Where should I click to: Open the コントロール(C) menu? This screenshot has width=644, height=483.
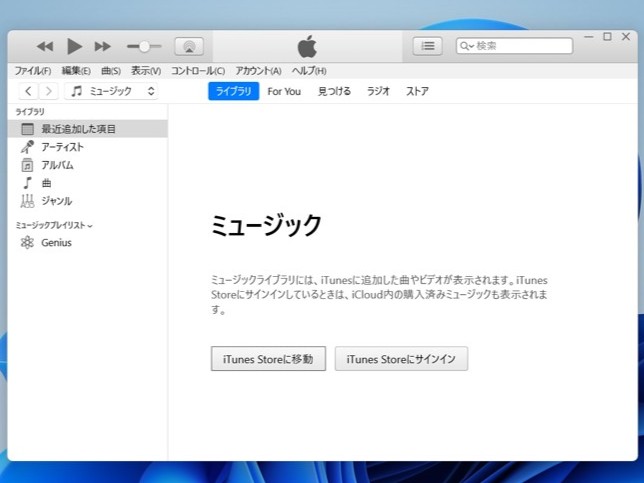(198, 71)
